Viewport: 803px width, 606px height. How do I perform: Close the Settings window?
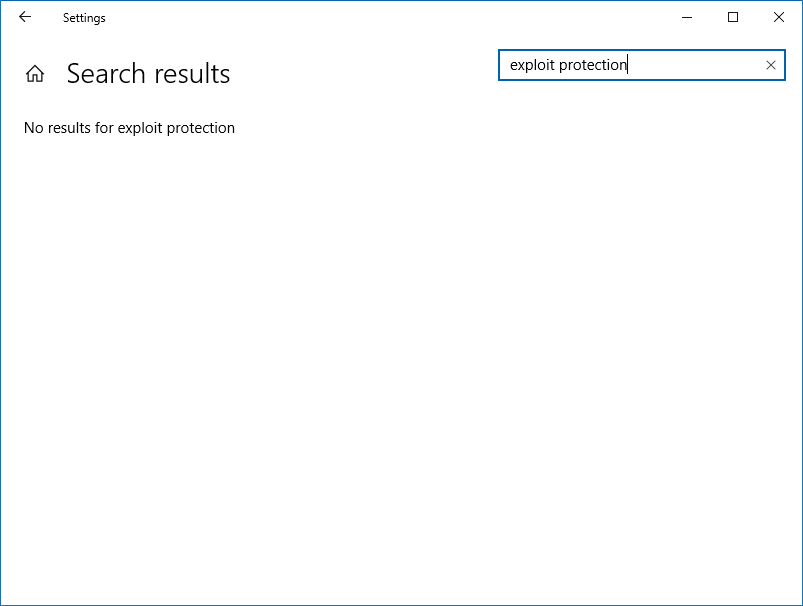[x=779, y=17]
